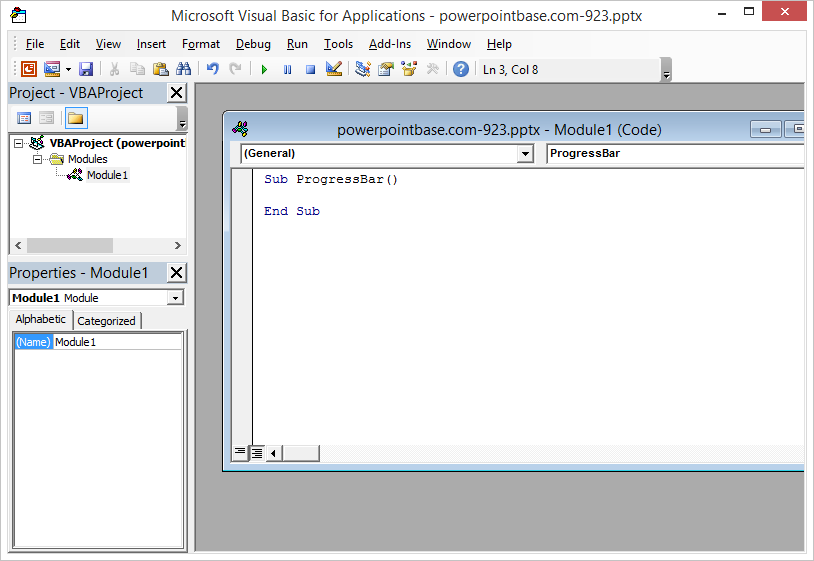Open the Format menu
Screen dimensions: 814x561
click(201, 44)
